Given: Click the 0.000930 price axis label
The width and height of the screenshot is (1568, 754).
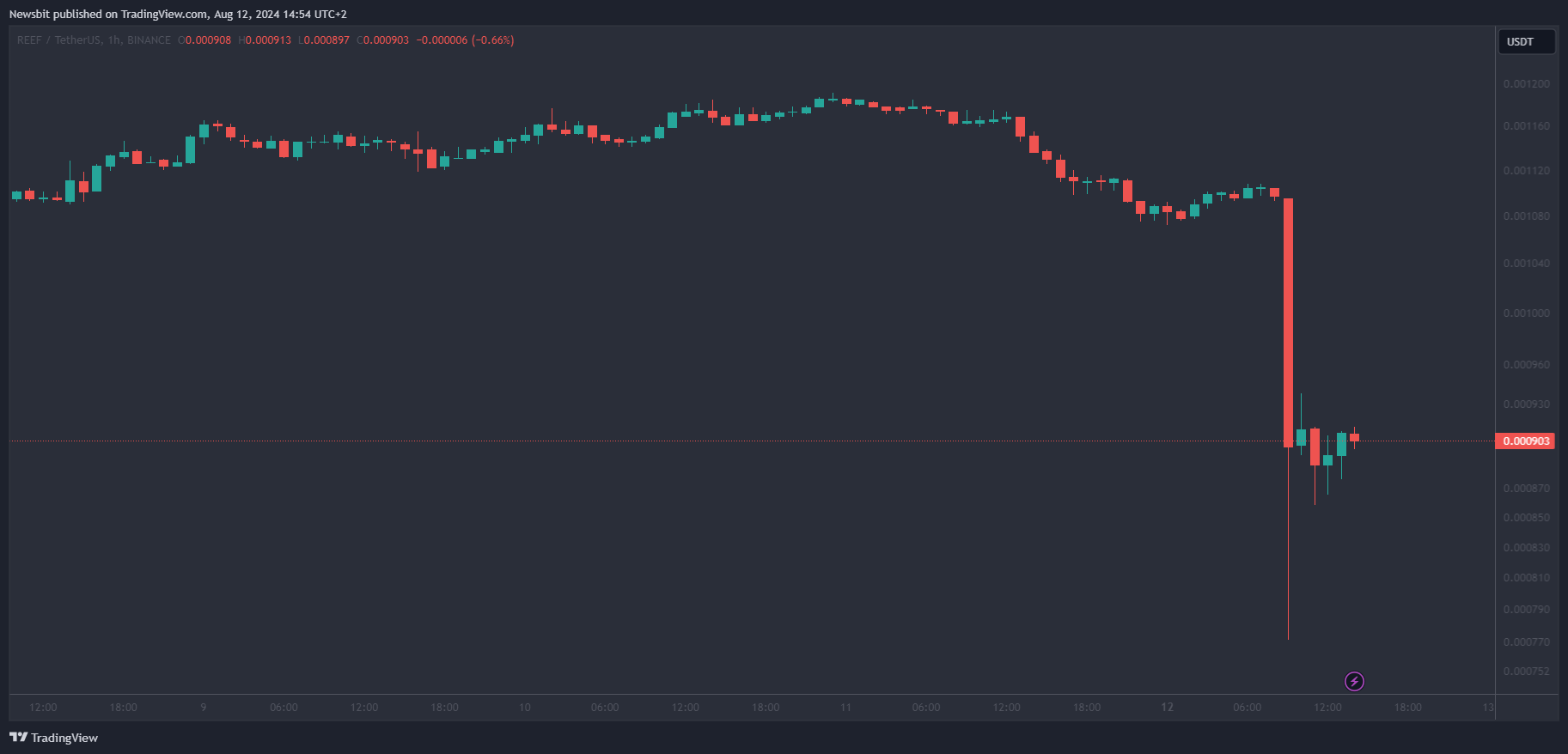Looking at the screenshot, I should 1527,404.
